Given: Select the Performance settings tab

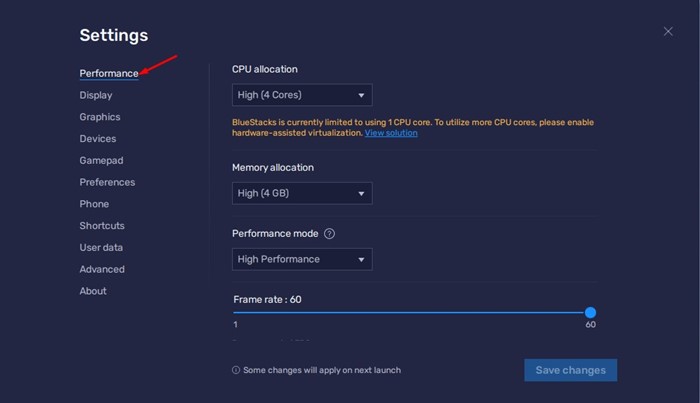Looking at the screenshot, I should [109, 73].
